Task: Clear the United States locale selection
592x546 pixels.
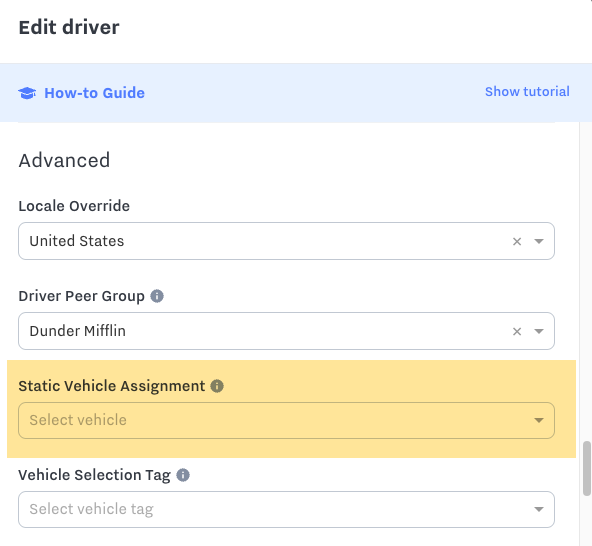Action: pyautogui.click(x=517, y=241)
